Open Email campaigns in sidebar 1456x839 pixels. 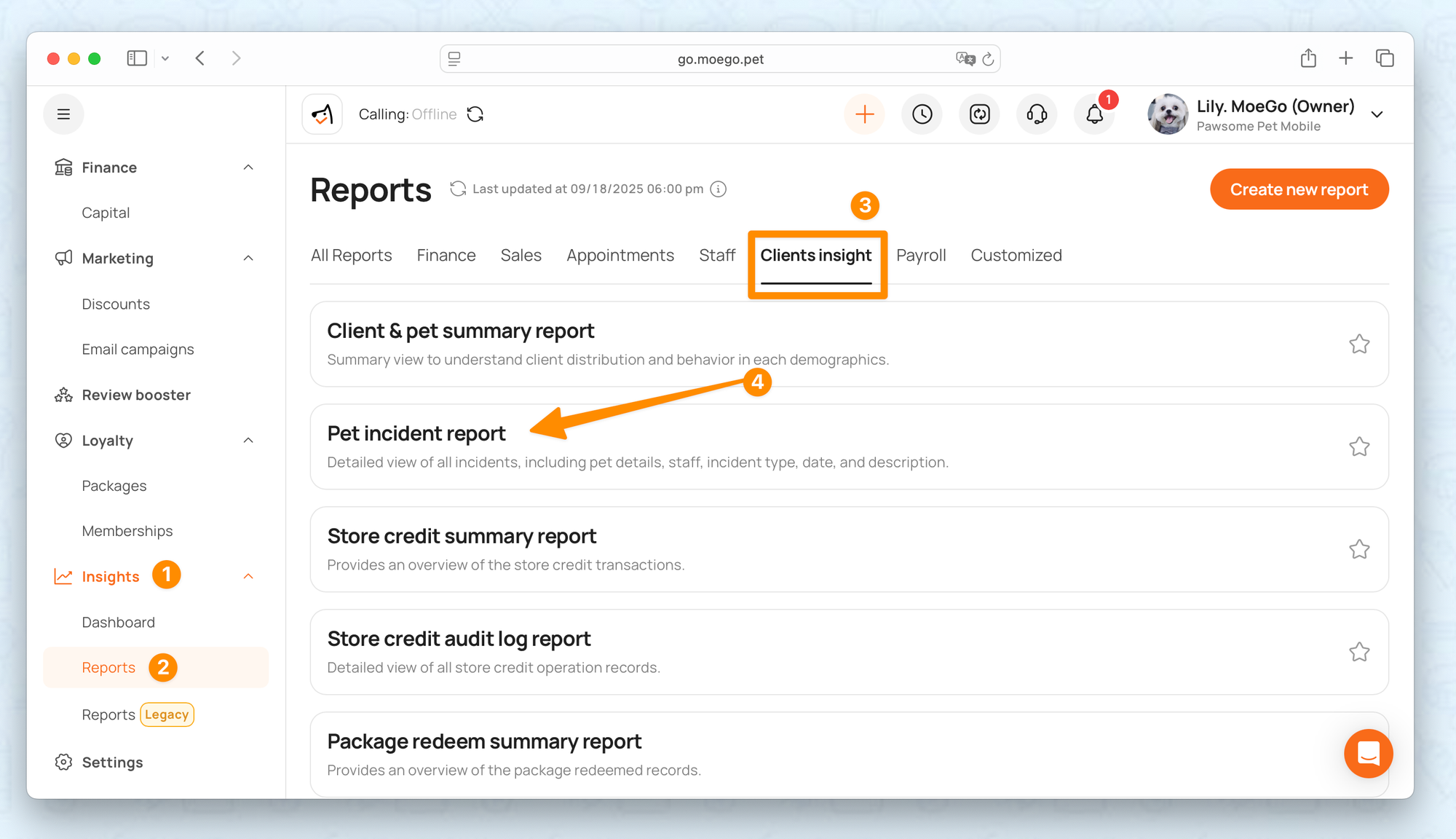tap(138, 350)
